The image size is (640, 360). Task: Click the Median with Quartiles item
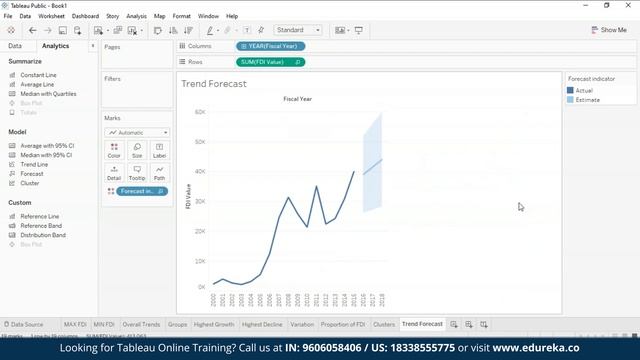click(x=49, y=94)
